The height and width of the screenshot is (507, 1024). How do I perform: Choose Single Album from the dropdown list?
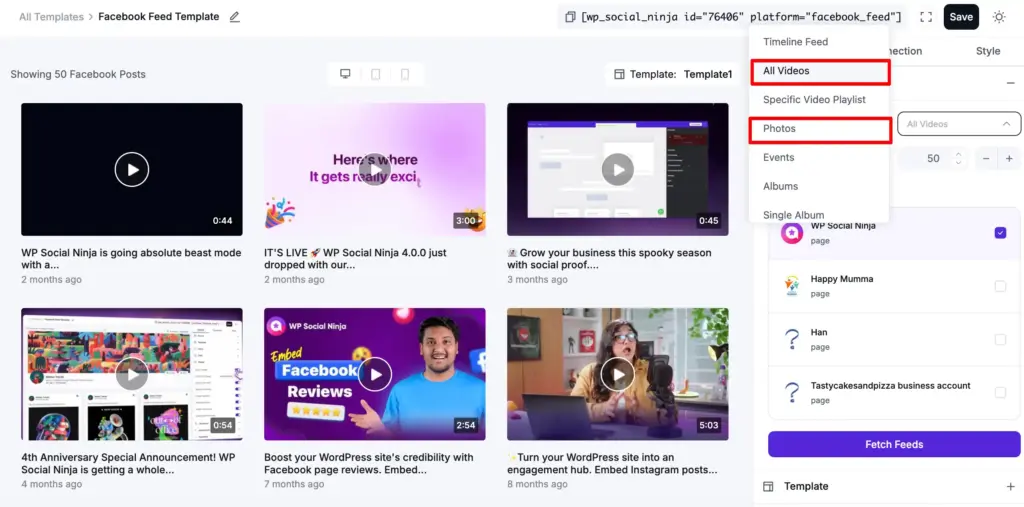tap(819, 214)
